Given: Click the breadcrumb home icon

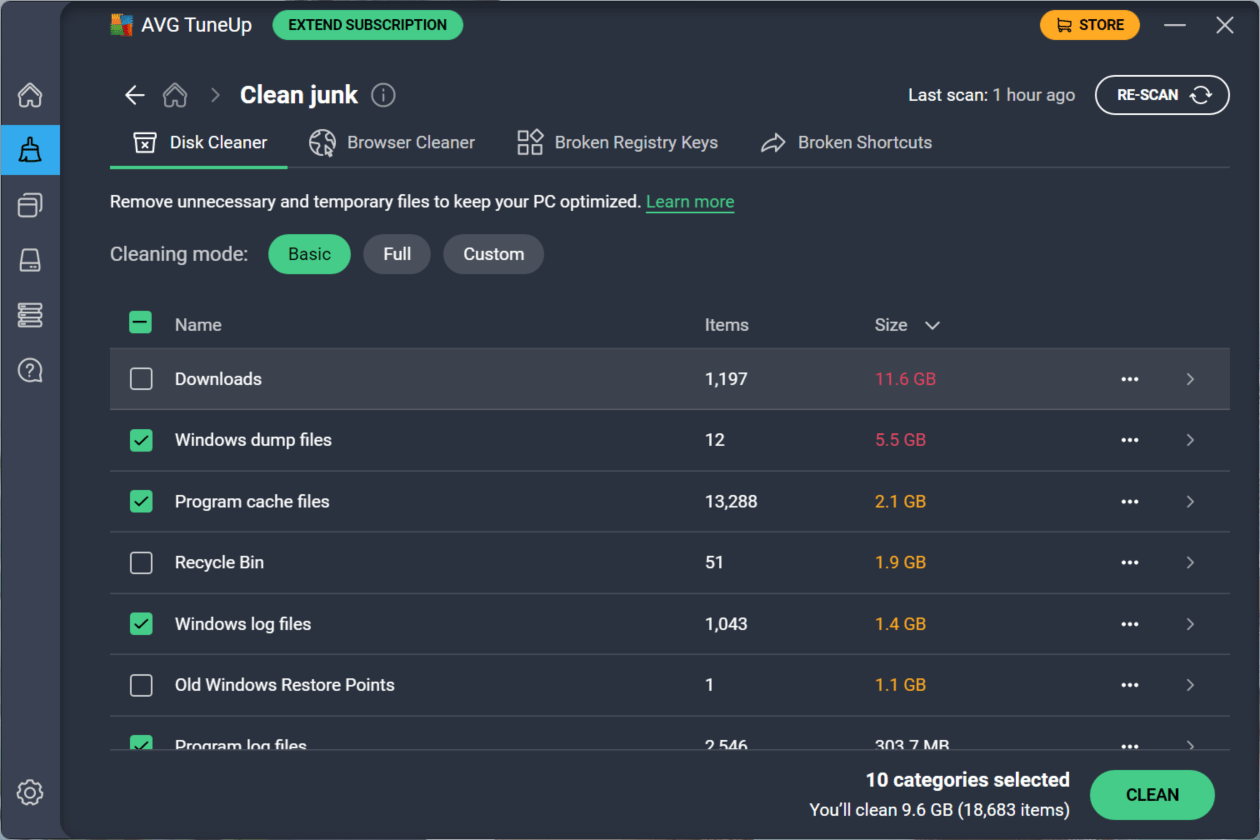Looking at the screenshot, I should click(x=175, y=95).
